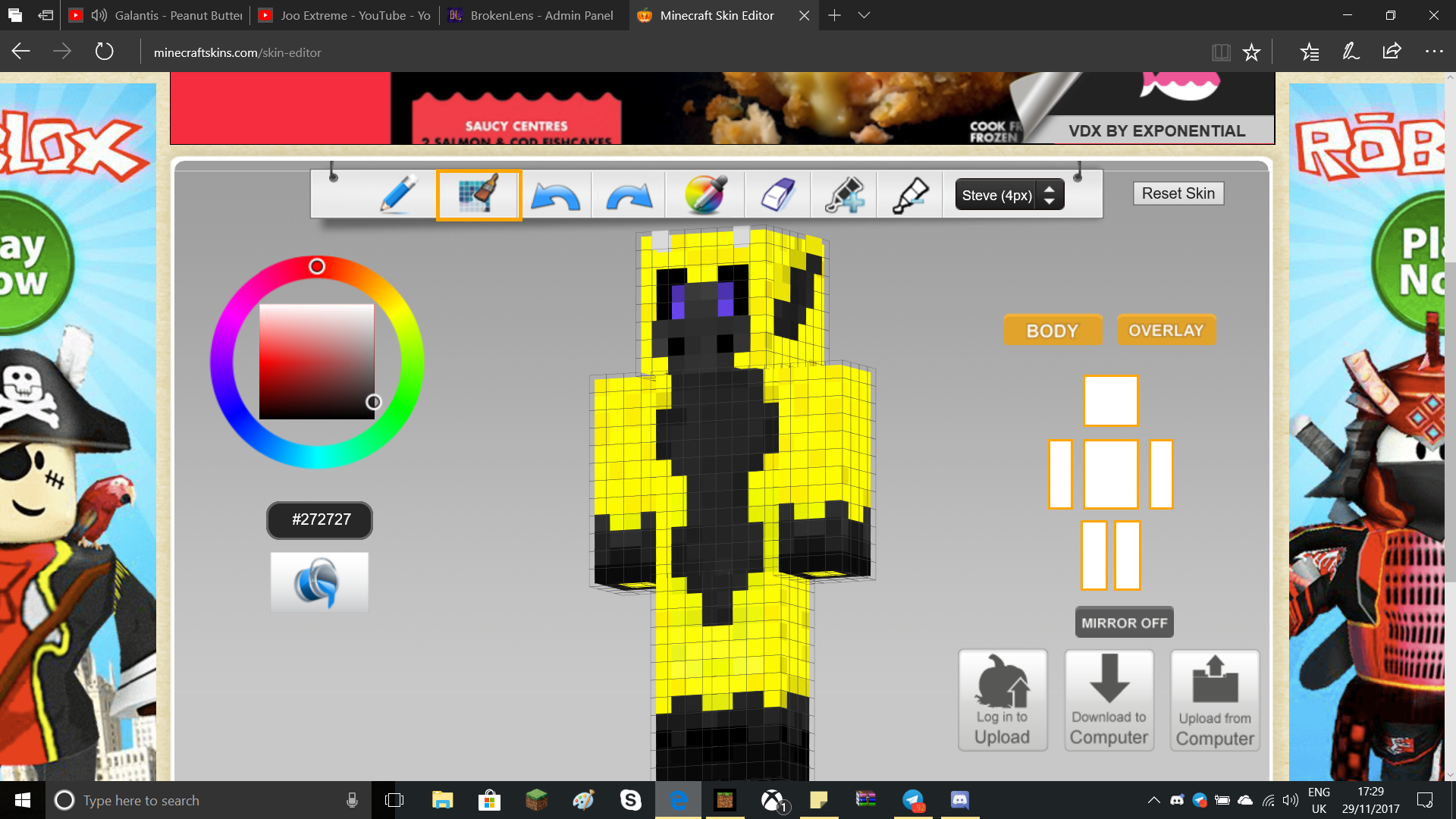Redo the edit with blue arrow
The width and height of the screenshot is (1456, 819).
[x=629, y=195]
